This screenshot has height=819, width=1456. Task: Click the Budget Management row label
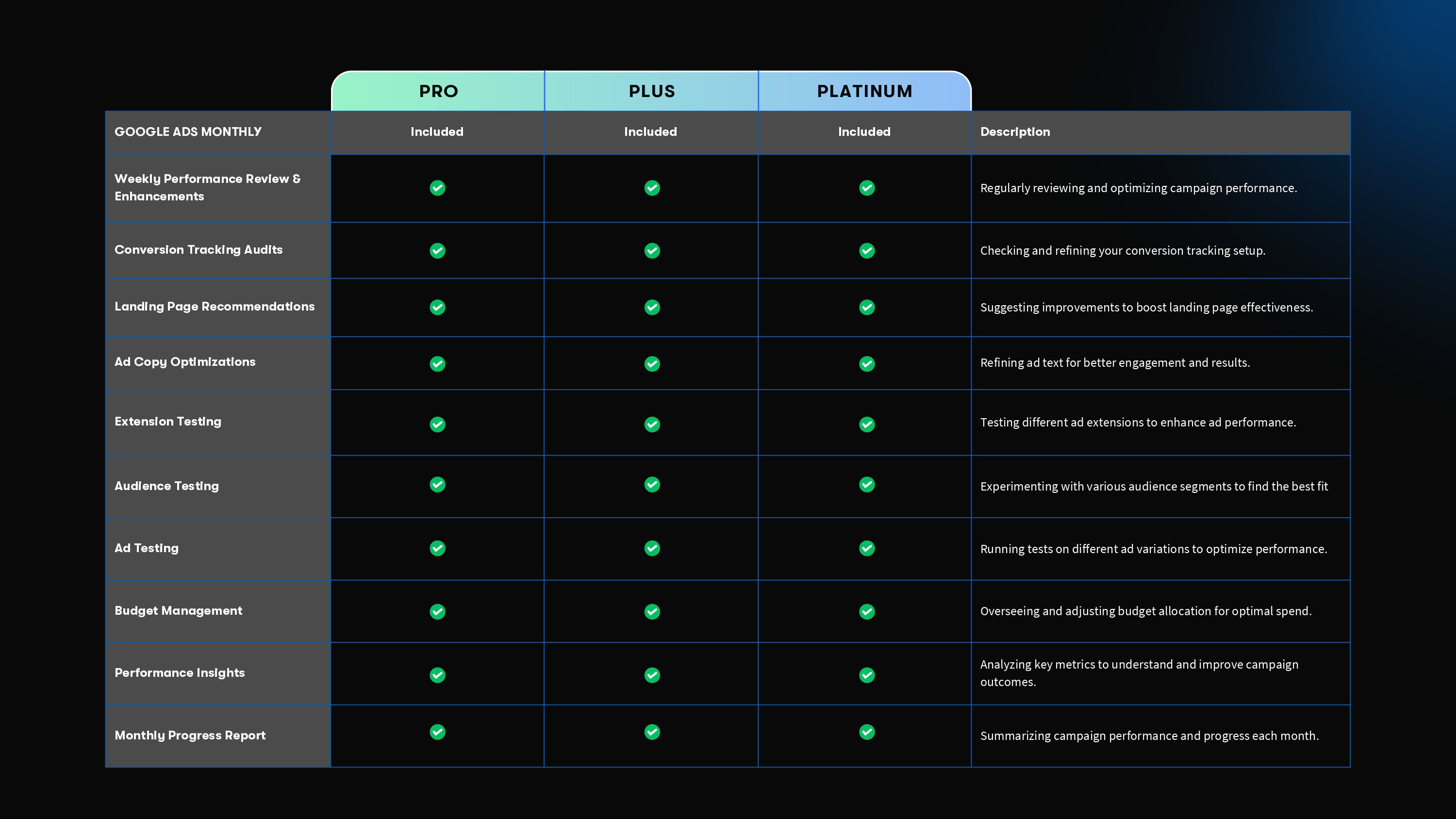coord(178,610)
